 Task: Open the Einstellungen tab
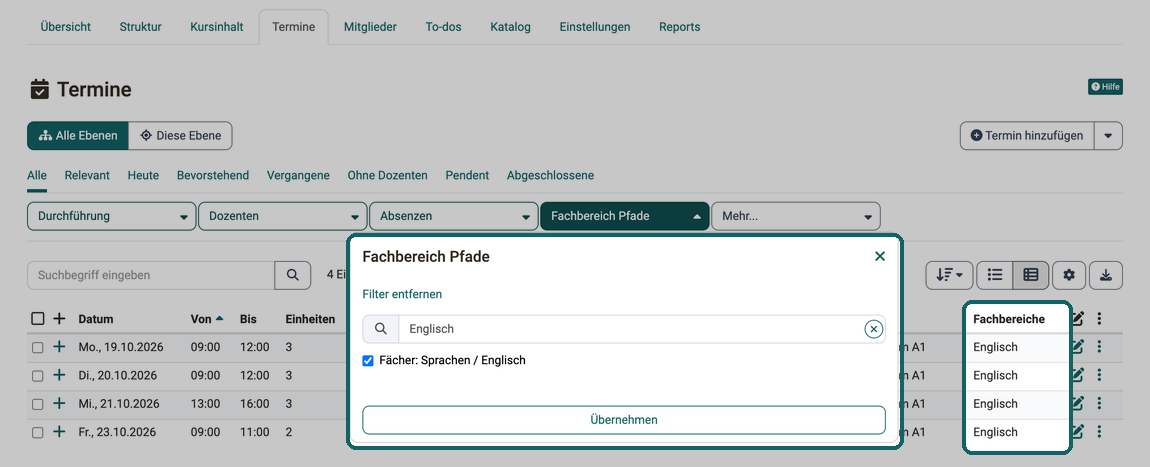pyautogui.click(x=595, y=27)
